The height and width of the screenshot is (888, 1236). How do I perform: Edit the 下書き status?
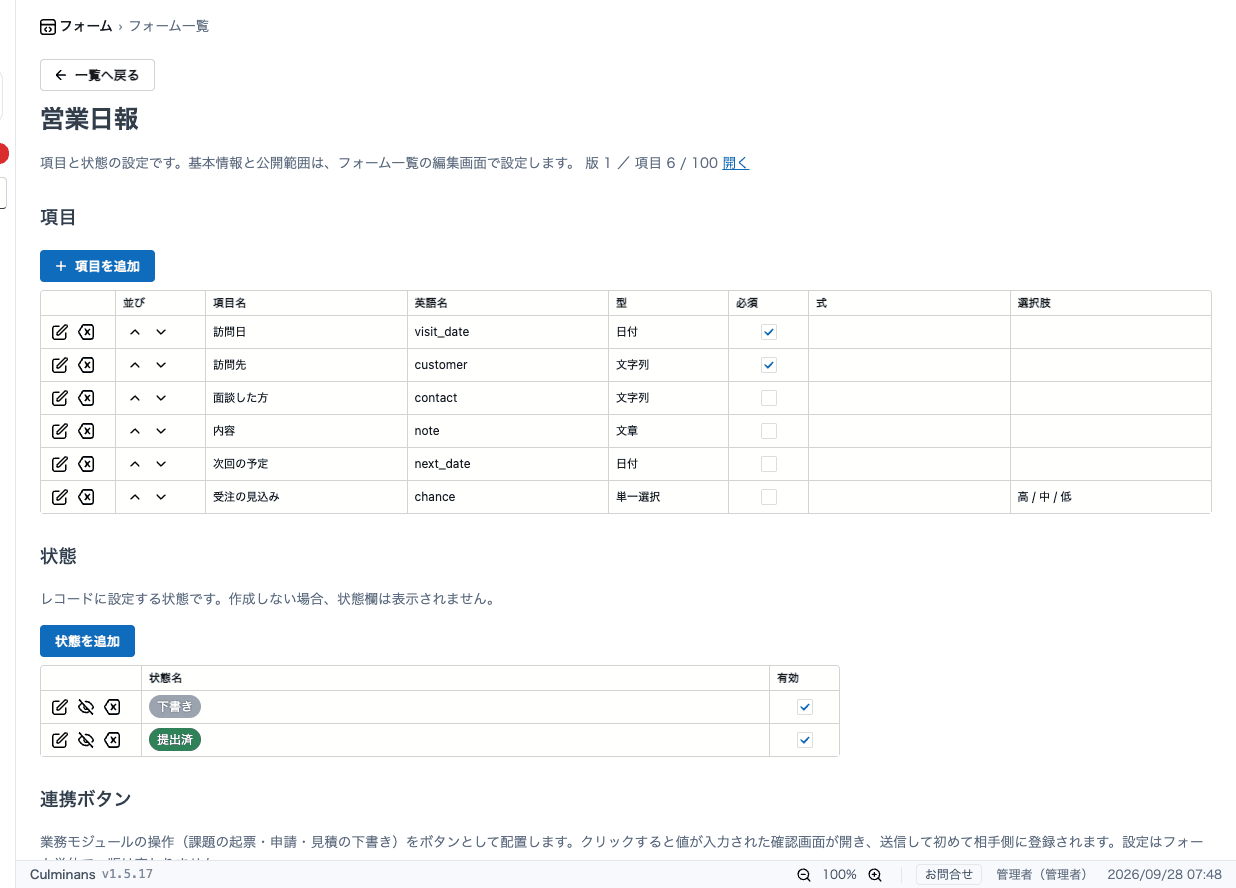(x=60, y=707)
